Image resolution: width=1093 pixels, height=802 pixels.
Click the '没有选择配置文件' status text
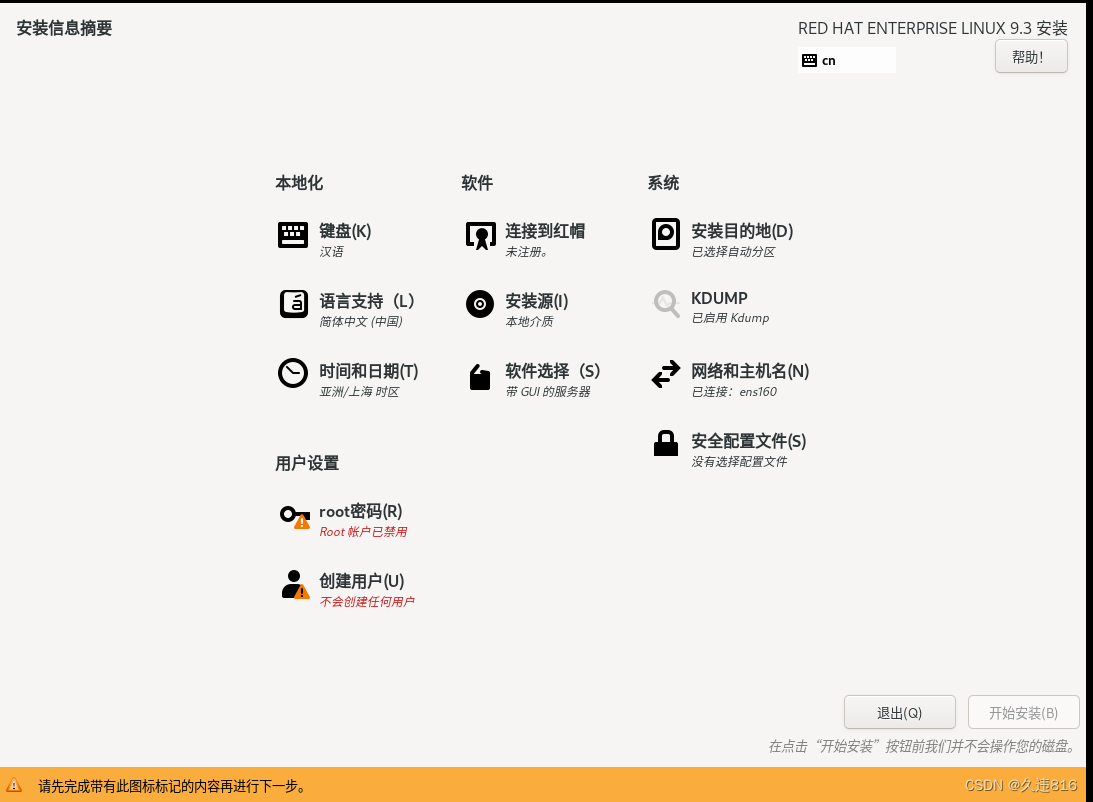click(x=739, y=461)
